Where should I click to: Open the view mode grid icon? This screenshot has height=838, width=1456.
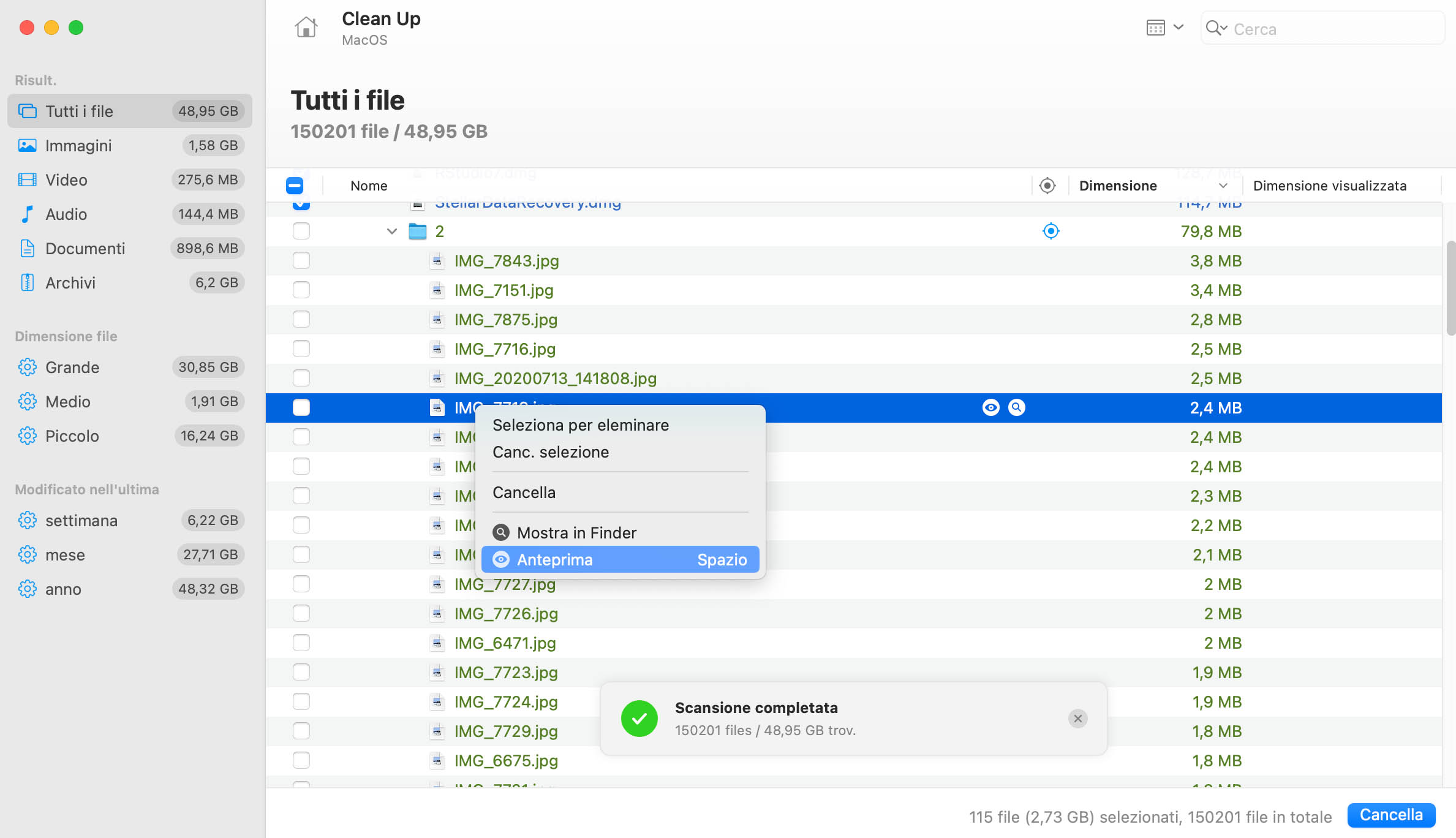[1155, 28]
